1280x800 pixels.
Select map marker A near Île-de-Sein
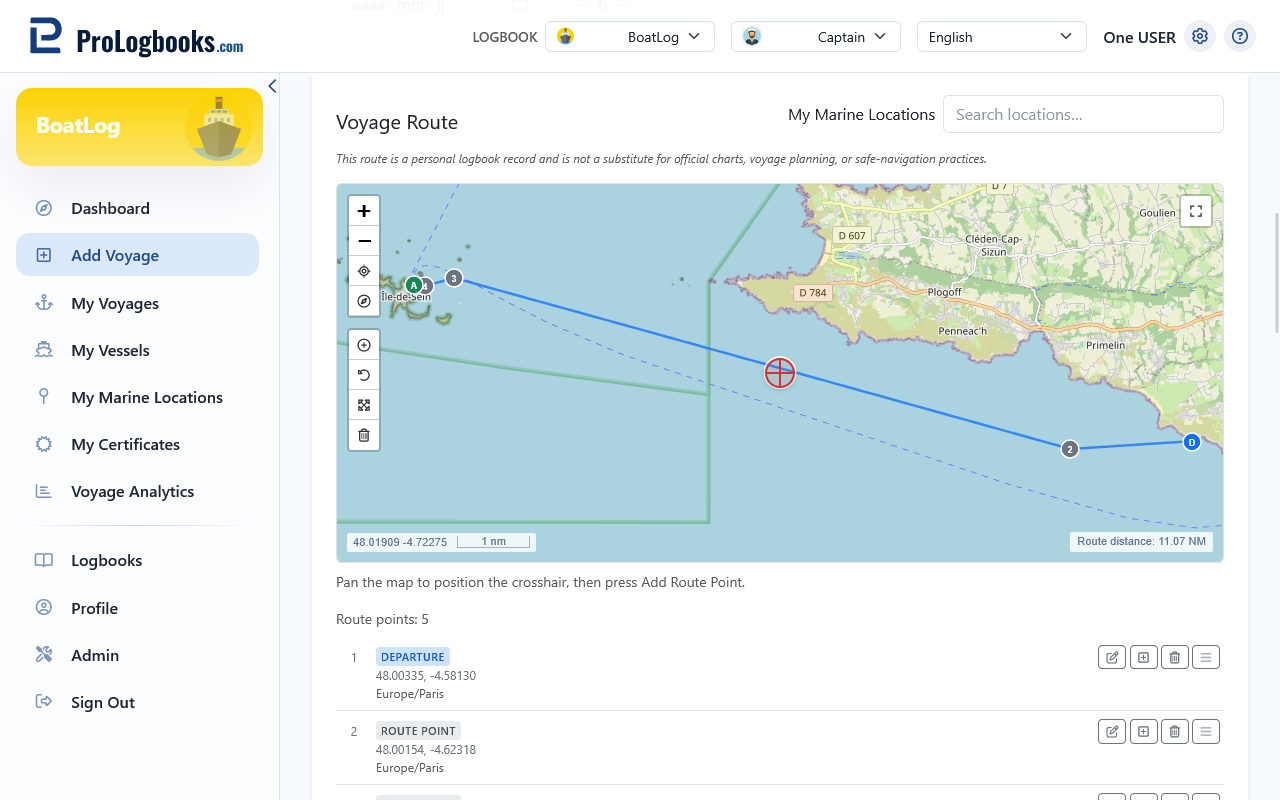tap(414, 285)
